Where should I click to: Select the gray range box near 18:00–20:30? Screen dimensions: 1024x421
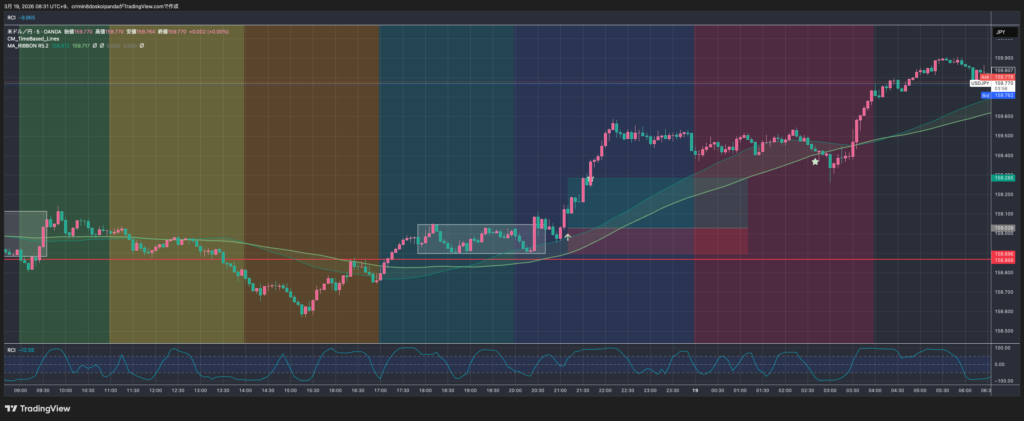[x=480, y=239]
